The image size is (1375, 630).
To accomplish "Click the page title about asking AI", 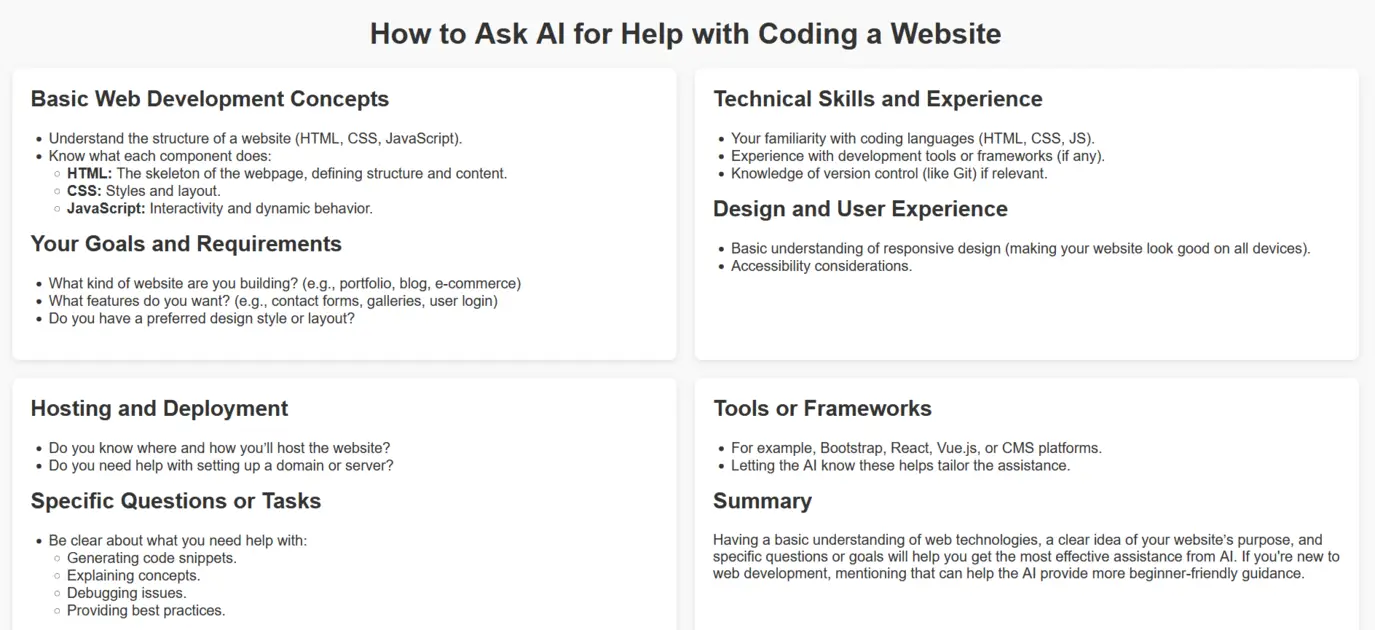I will pyautogui.click(x=686, y=34).
